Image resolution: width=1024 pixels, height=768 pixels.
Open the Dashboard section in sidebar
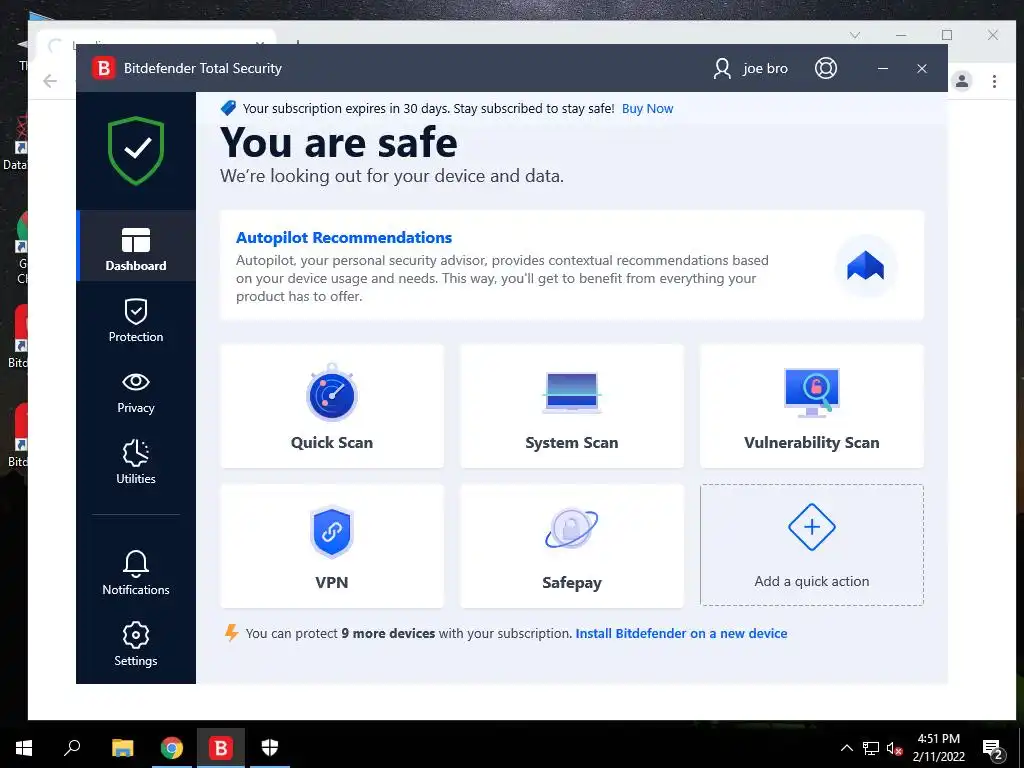click(x=136, y=246)
